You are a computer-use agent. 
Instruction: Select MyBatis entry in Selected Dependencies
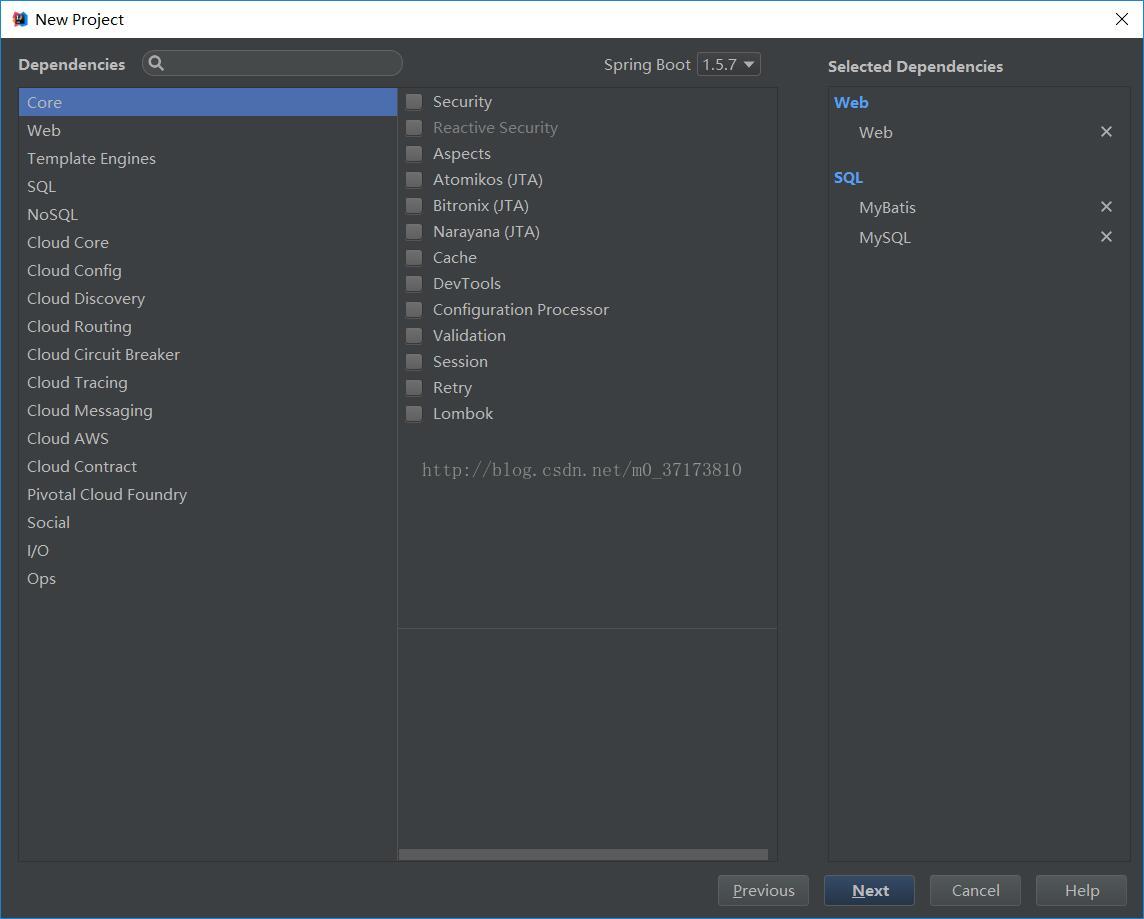click(x=887, y=208)
